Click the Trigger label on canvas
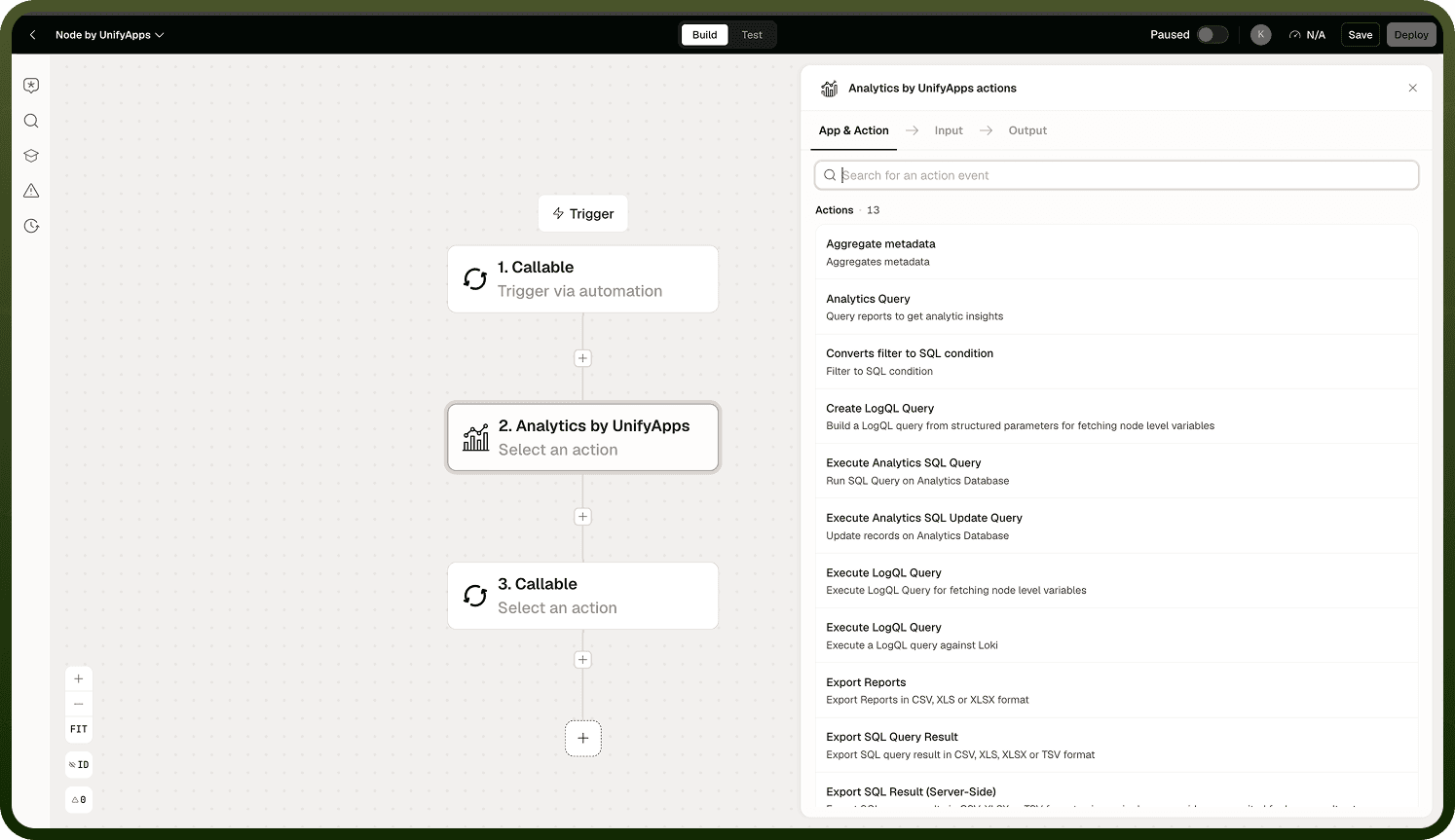Image resolution: width=1455 pixels, height=840 pixels. pos(583,214)
